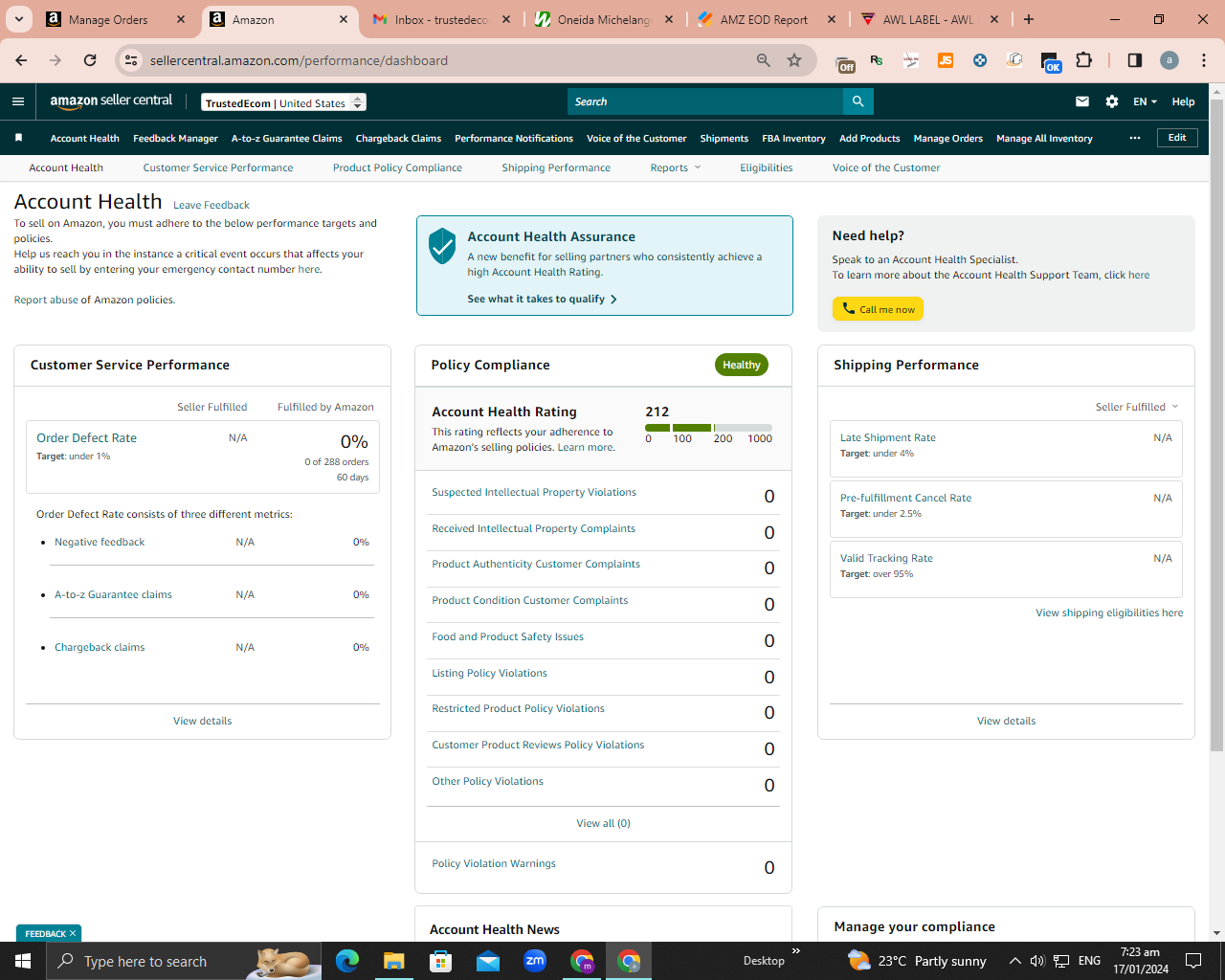Open Zoom from the taskbar
Viewport: 1225px width, 980px height.
535,961
